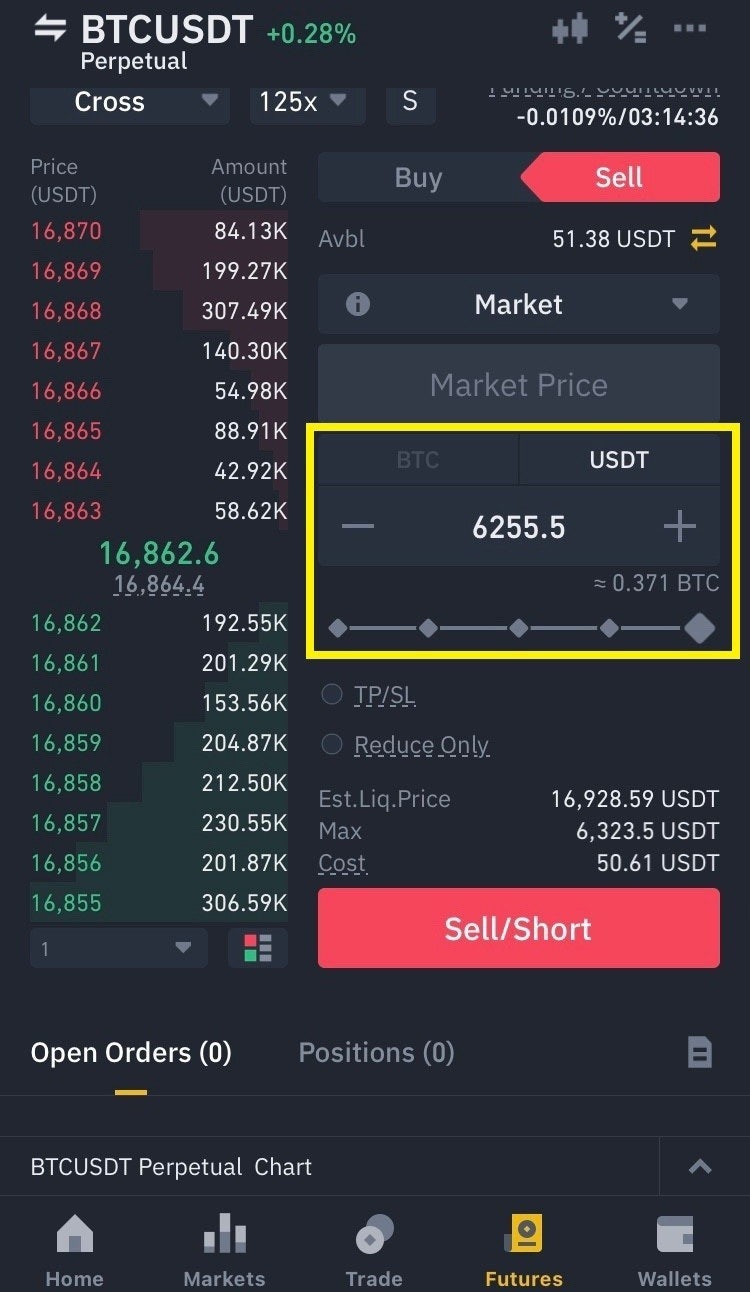
Task: Go to the Wallets tab
Action: click(675, 1251)
